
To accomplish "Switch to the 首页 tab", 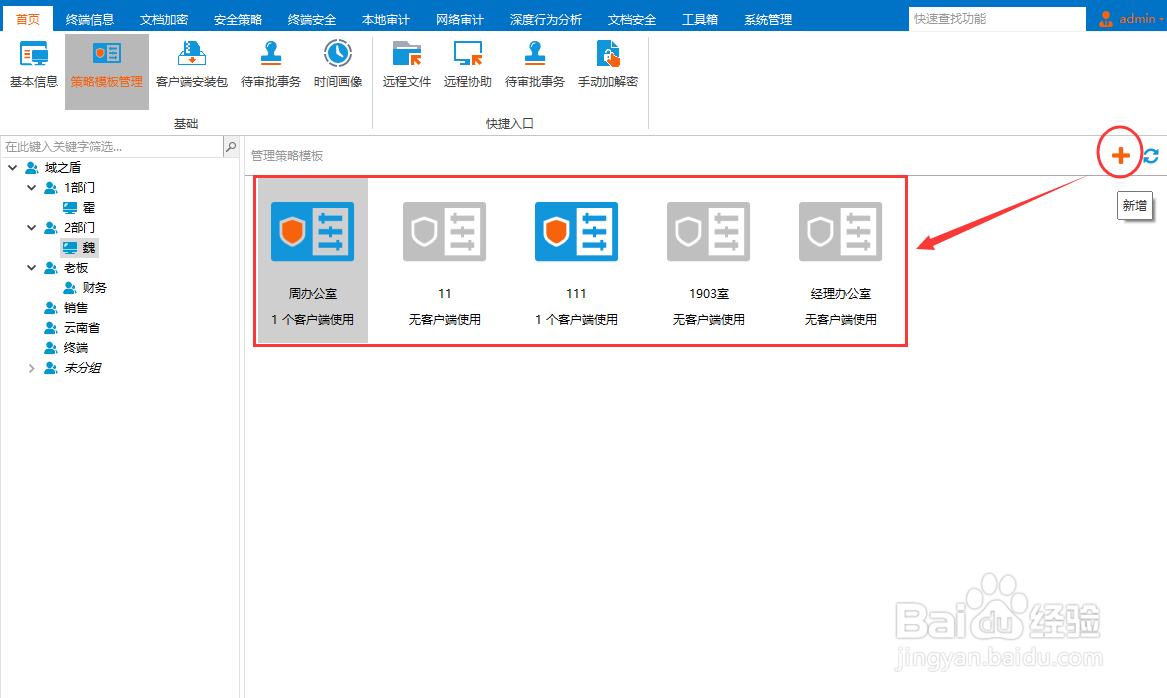I will pos(28,19).
